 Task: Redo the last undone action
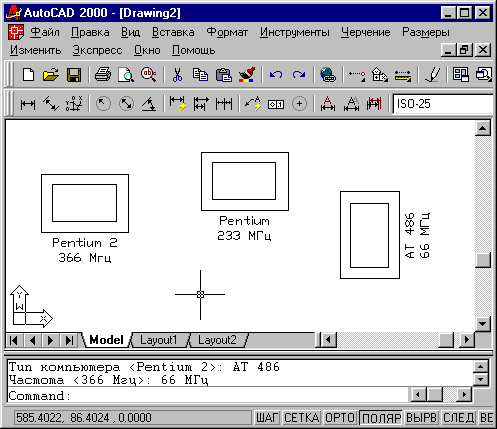(299, 75)
